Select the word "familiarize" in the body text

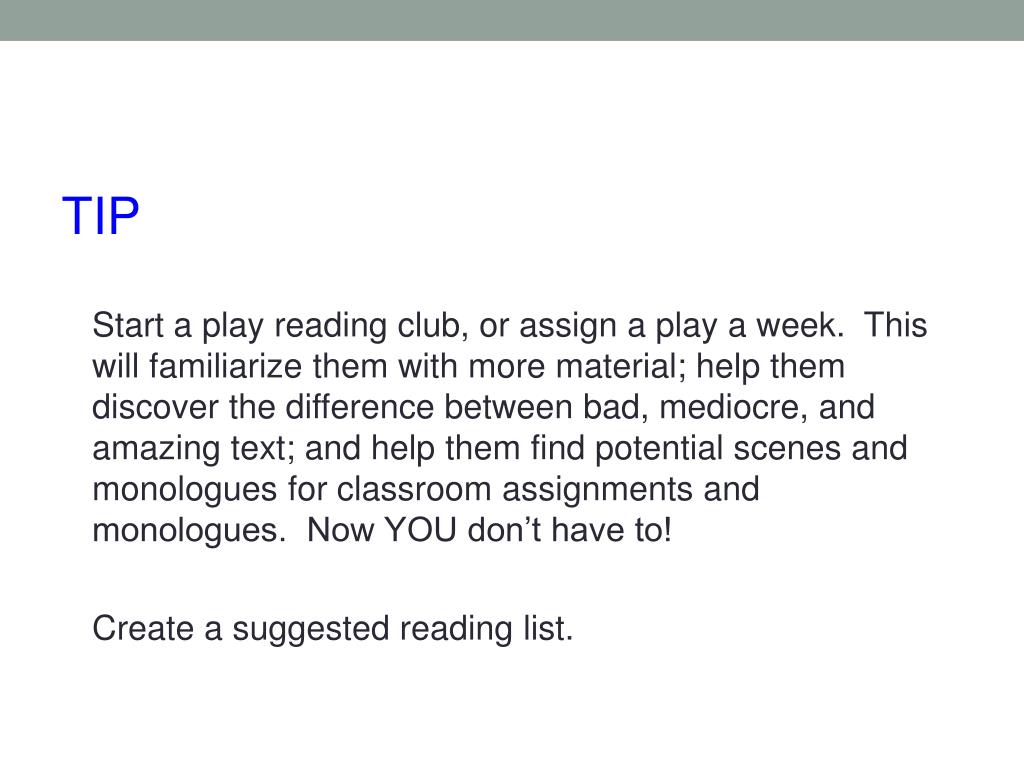click(x=225, y=366)
